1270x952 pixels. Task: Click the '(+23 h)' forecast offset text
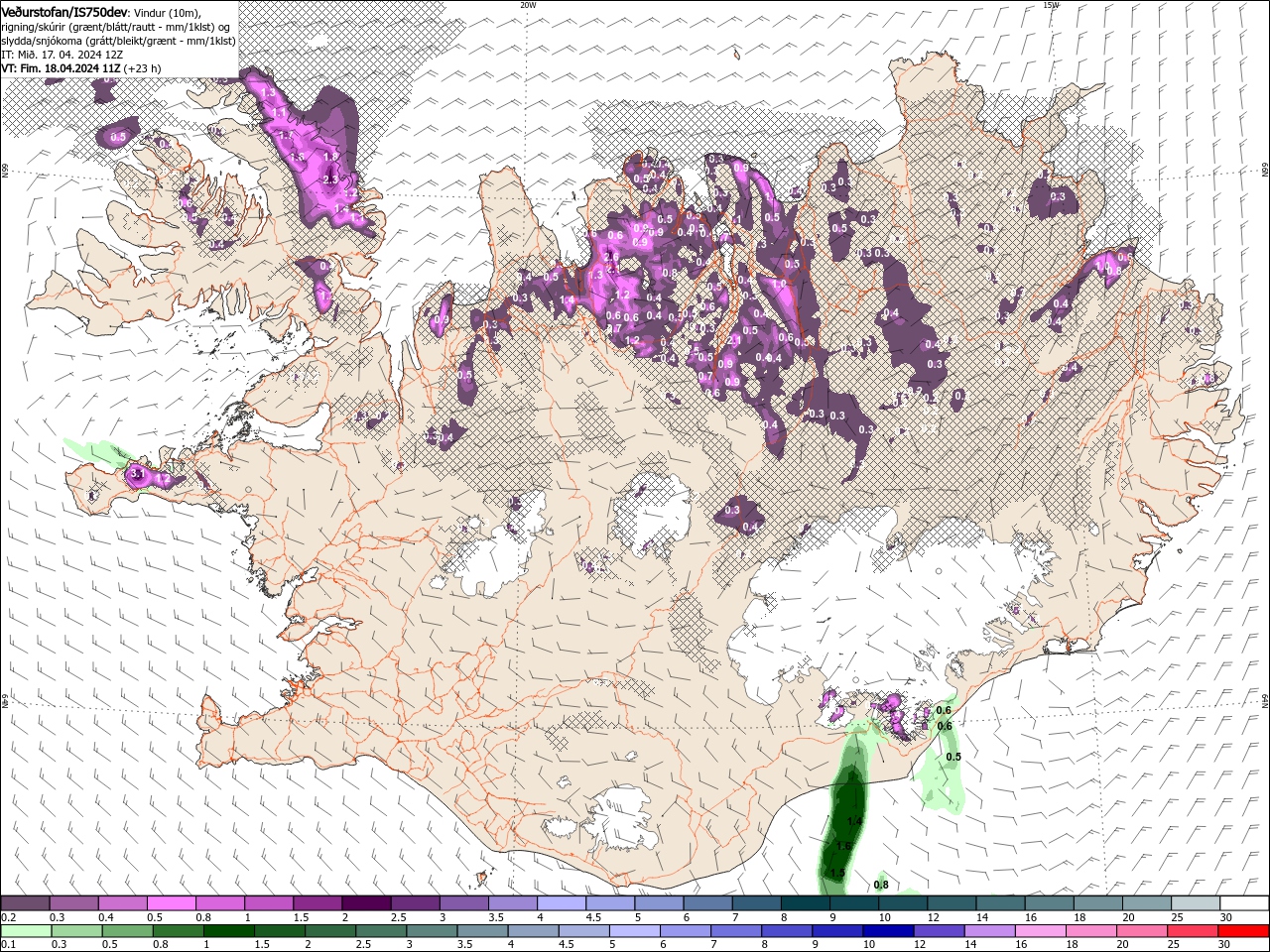(142, 68)
